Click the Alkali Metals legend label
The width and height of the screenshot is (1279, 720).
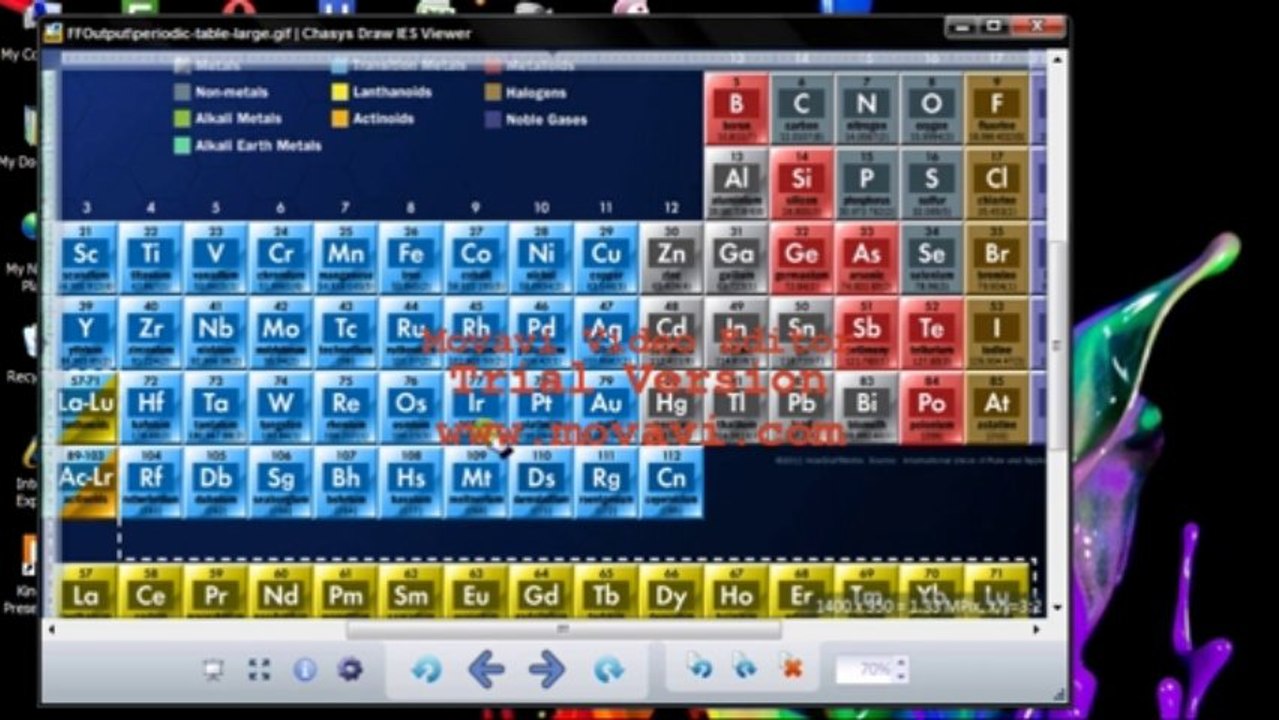(238, 118)
